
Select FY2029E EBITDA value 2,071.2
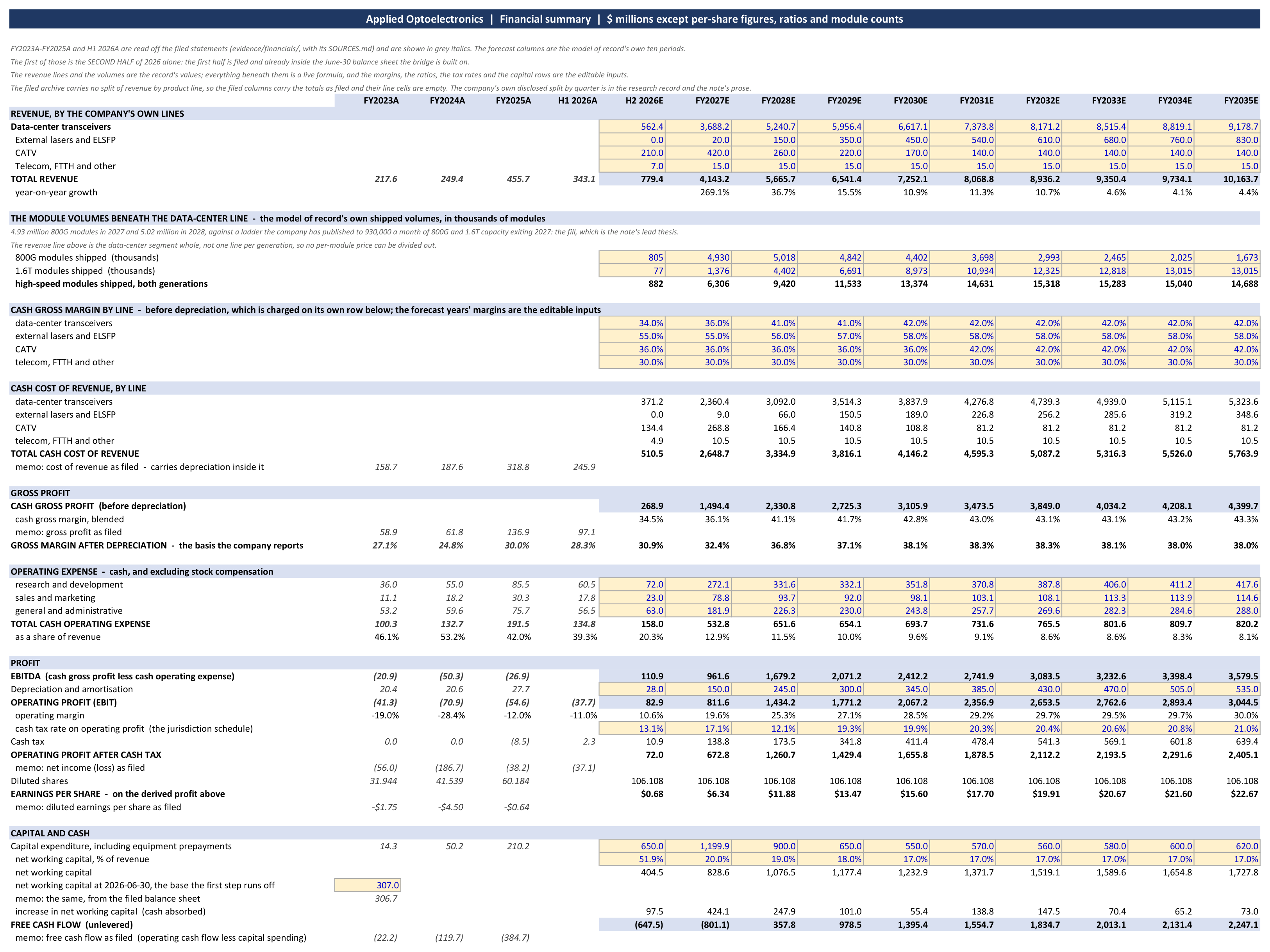(846, 676)
